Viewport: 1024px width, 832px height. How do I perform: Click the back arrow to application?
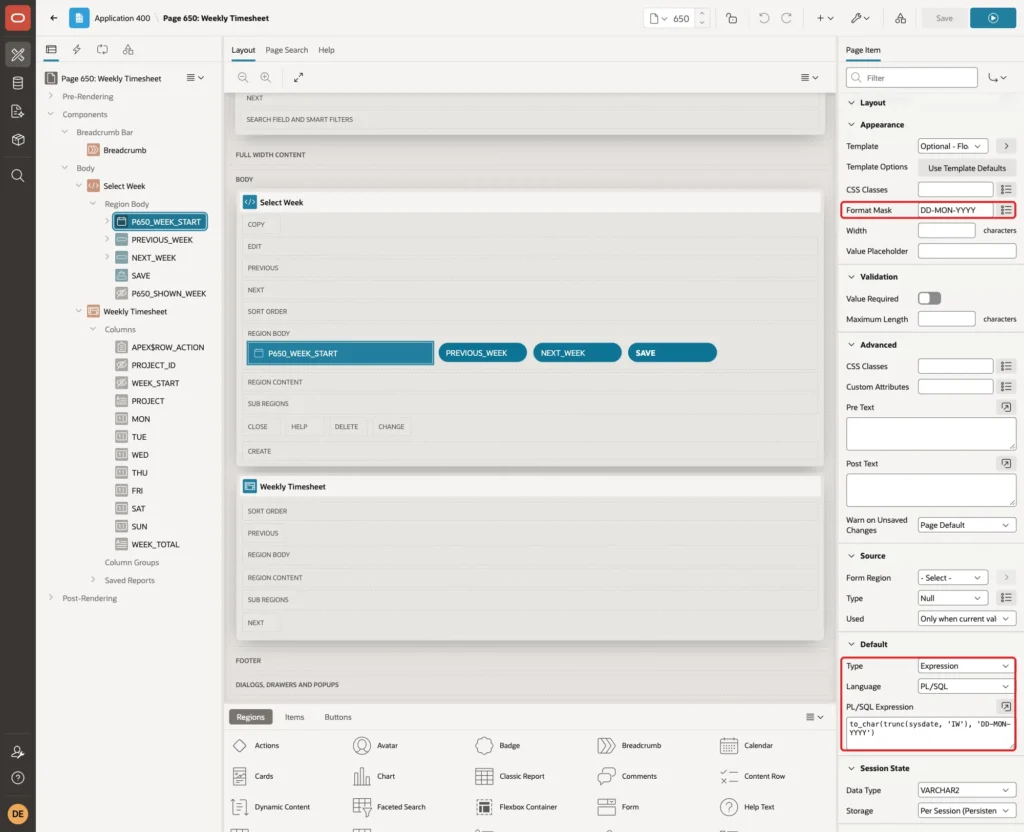coord(54,18)
